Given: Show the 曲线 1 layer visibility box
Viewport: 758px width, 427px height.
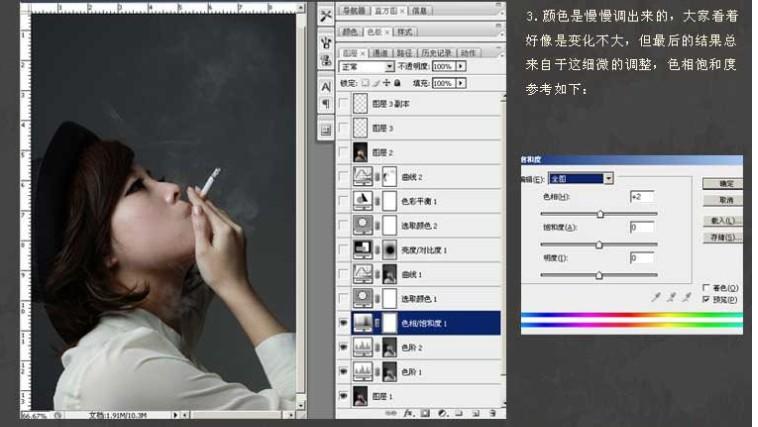Looking at the screenshot, I should click(x=344, y=274).
